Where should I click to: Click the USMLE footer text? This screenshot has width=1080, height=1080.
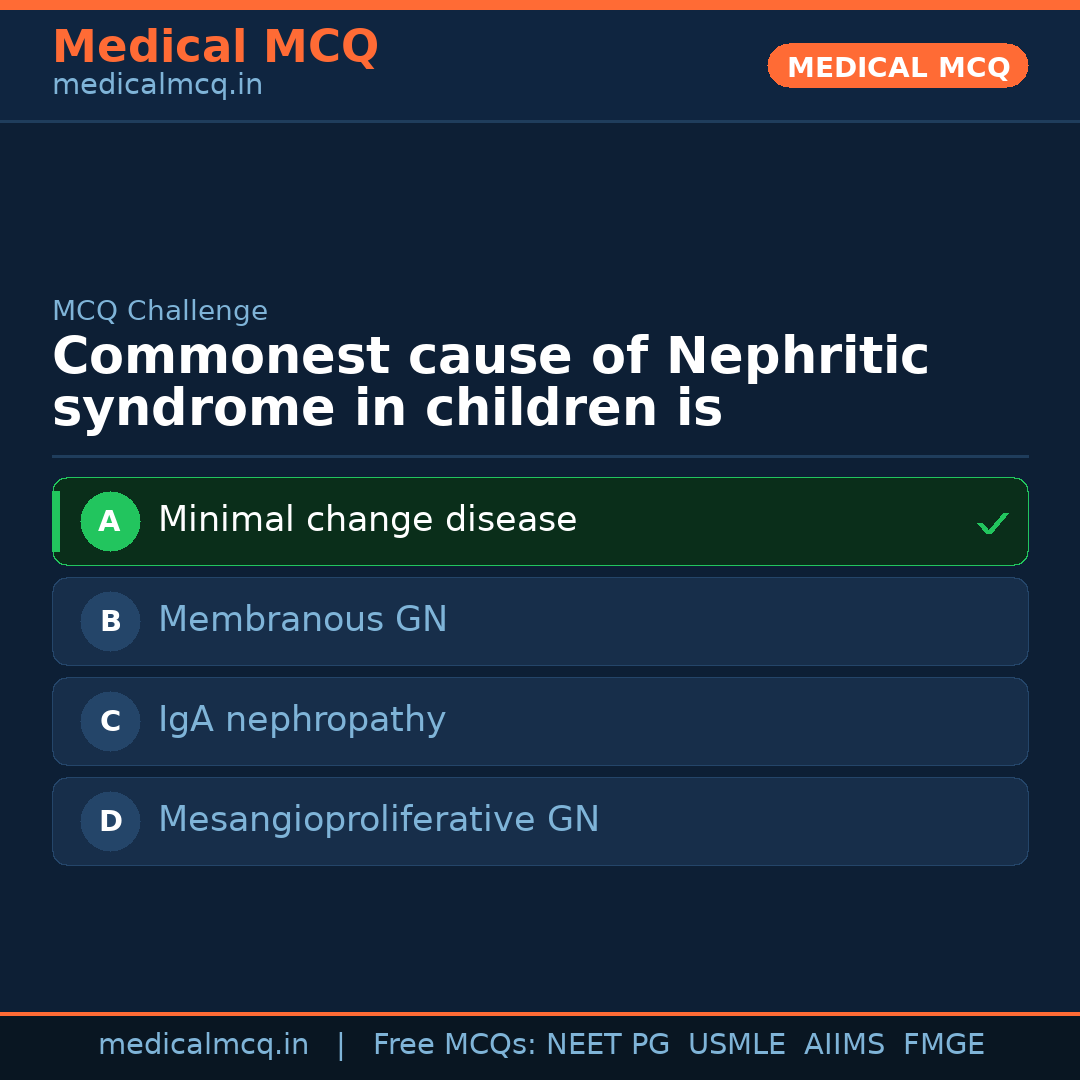click(x=736, y=1045)
